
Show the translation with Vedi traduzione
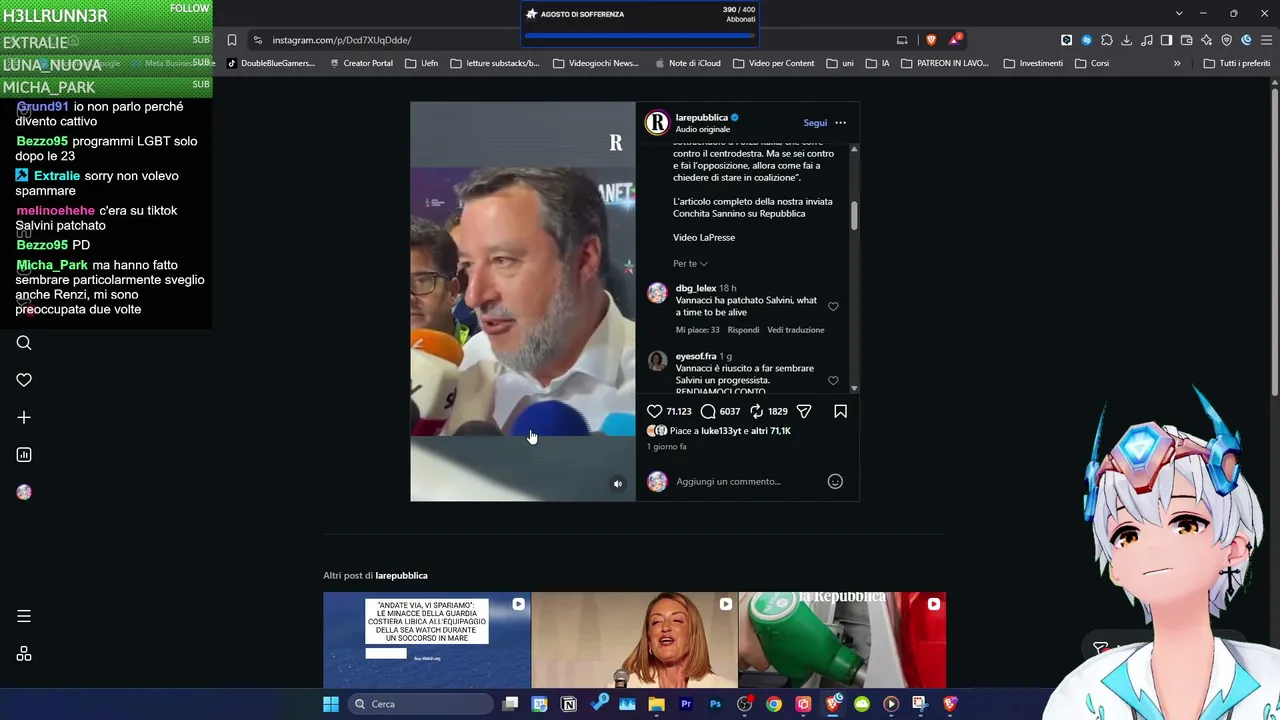[x=796, y=330]
